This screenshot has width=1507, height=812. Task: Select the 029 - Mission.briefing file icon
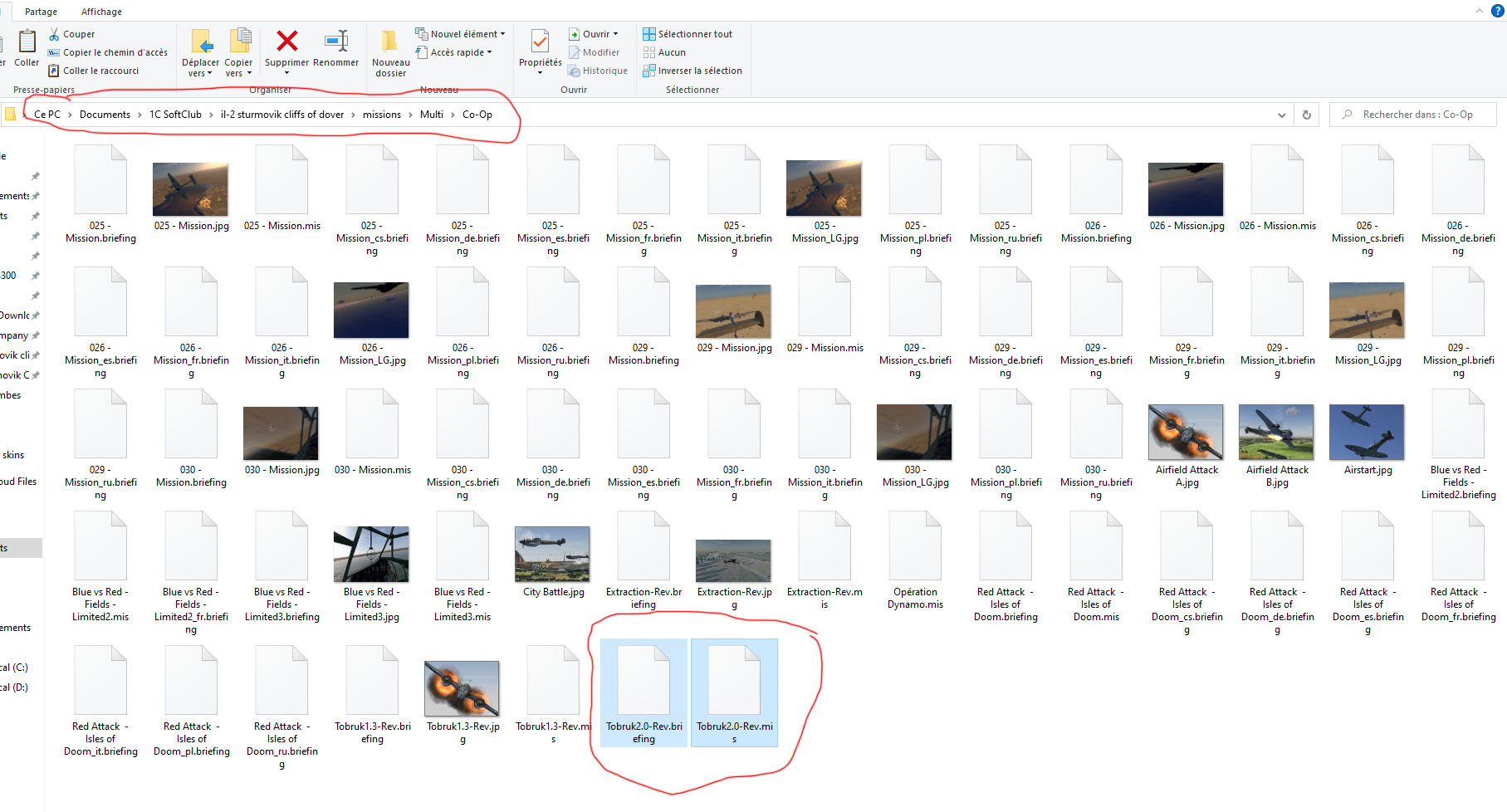click(x=643, y=303)
